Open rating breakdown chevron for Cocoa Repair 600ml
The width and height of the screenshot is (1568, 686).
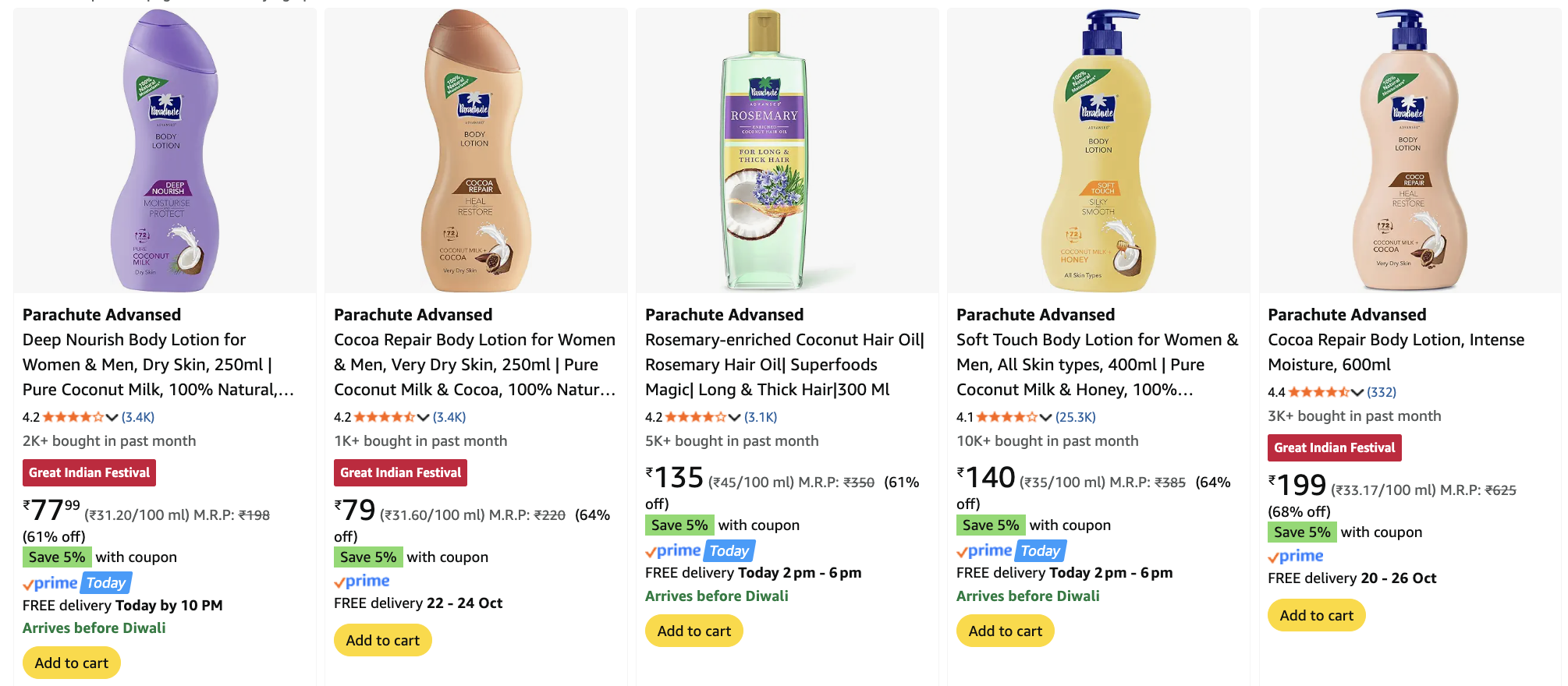pos(1357,392)
